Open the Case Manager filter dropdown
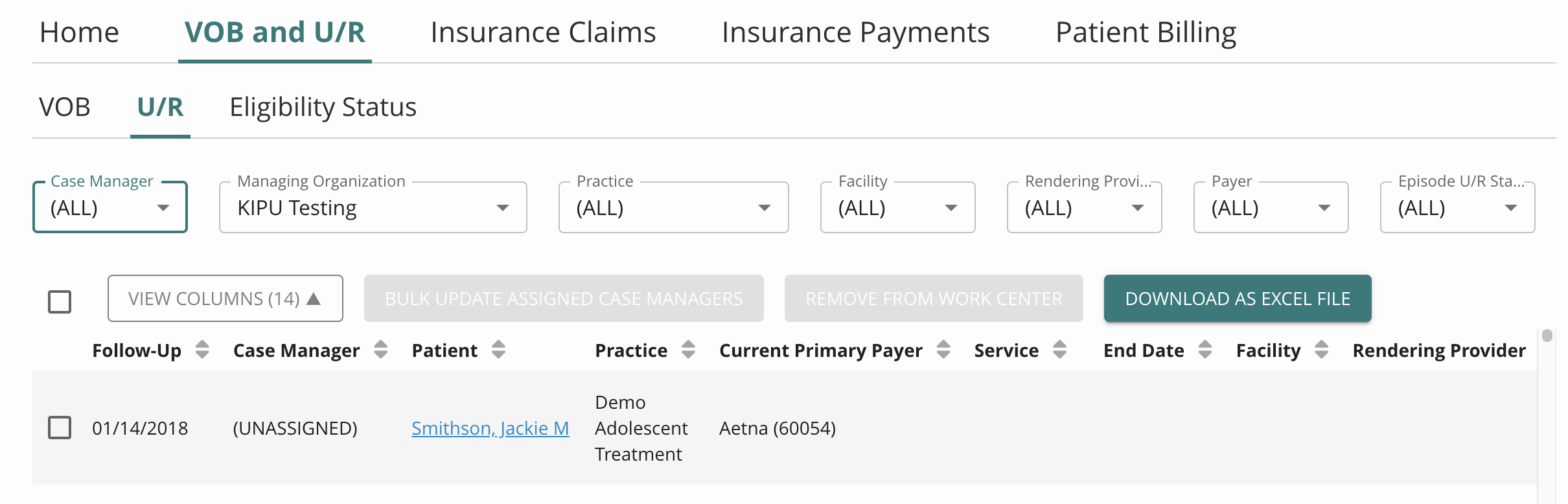Screen dimensions: 1568x504 110,208
